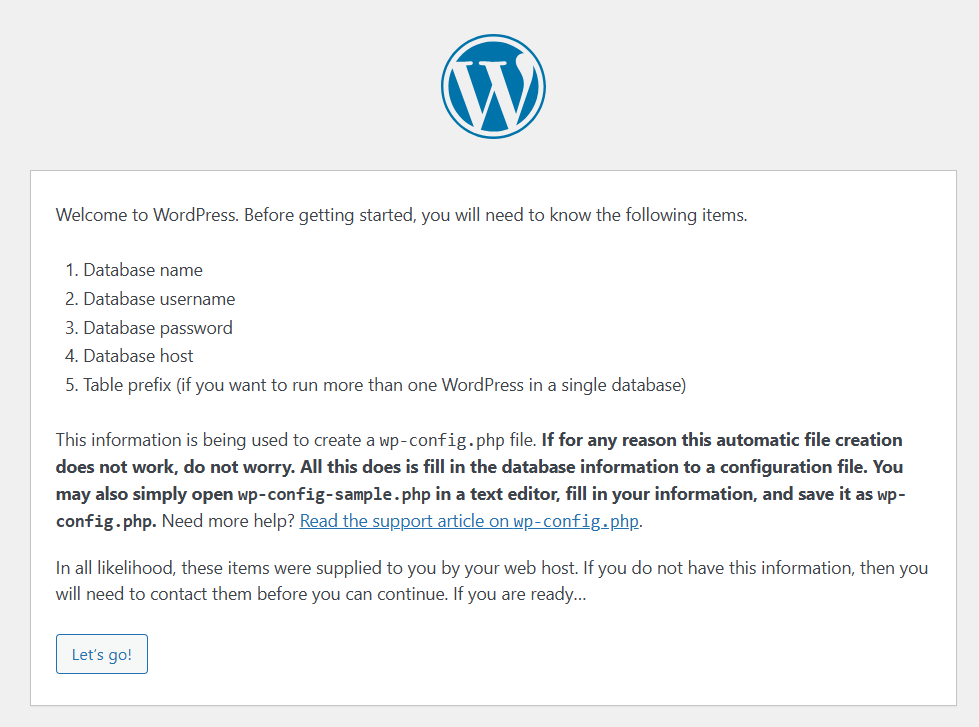Image resolution: width=979 pixels, height=727 pixels.
Task: Click the "Welcome to WordPress" intro sentence
Action: (x=400, y=215)
